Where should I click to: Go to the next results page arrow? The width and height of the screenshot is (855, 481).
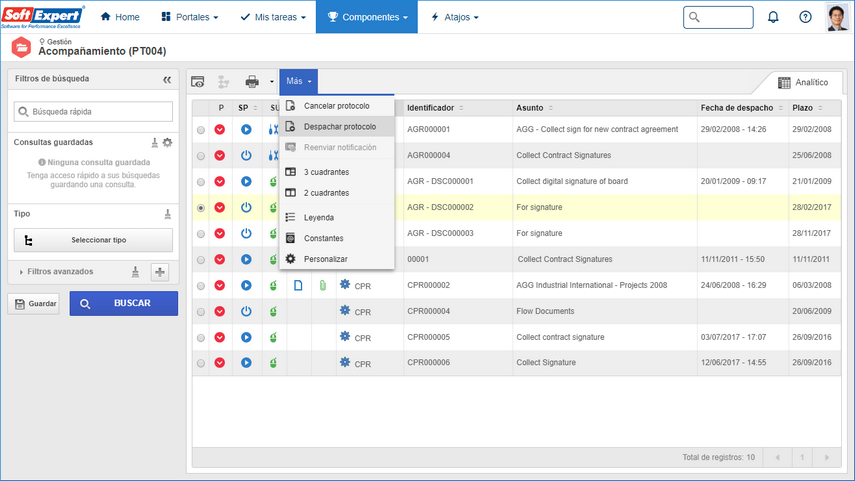pos(827,458)
